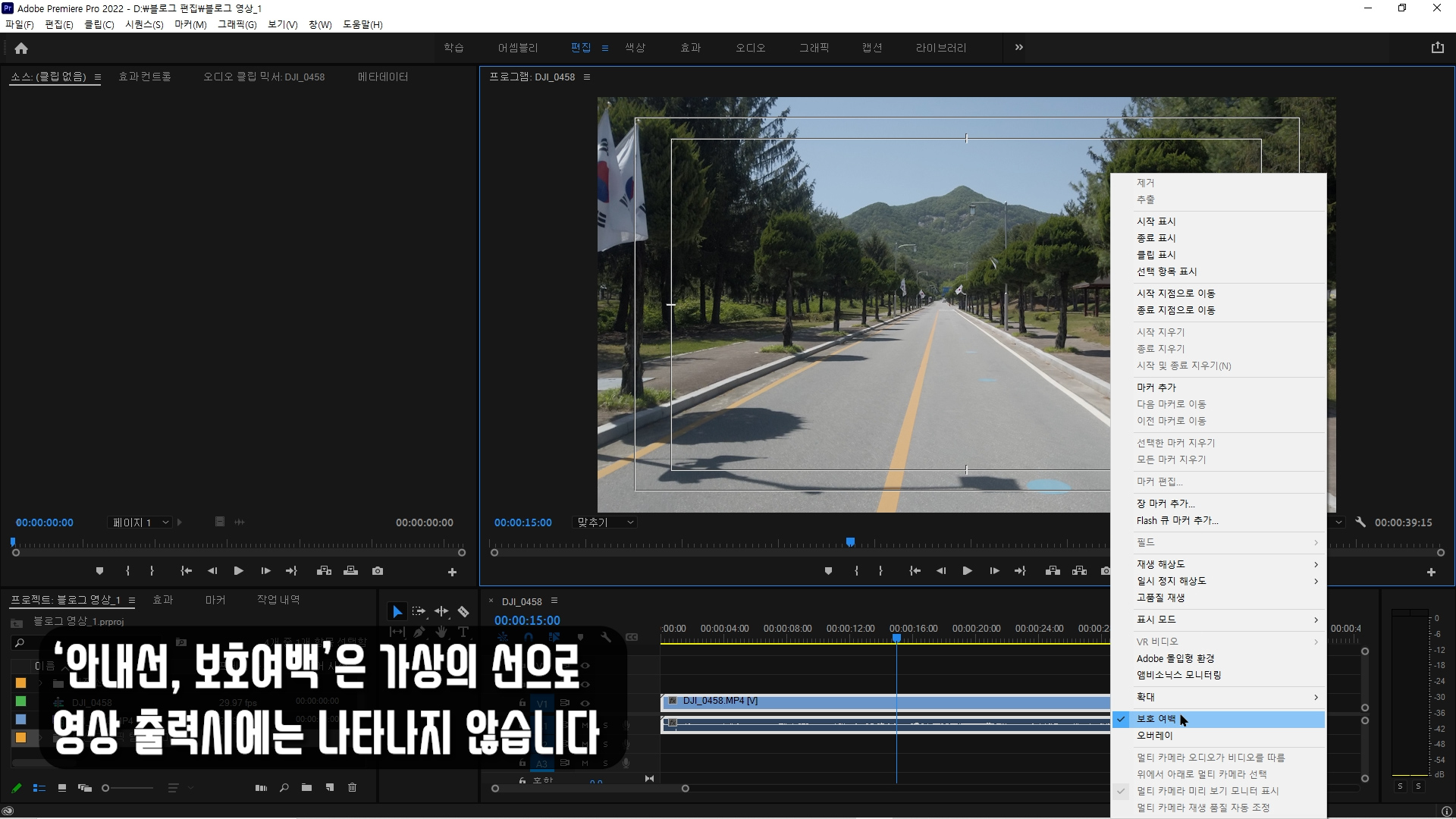Open the 시퀀스(S) menu
The width and height of the screenshot is (1456, 819).
click(144, 24)
